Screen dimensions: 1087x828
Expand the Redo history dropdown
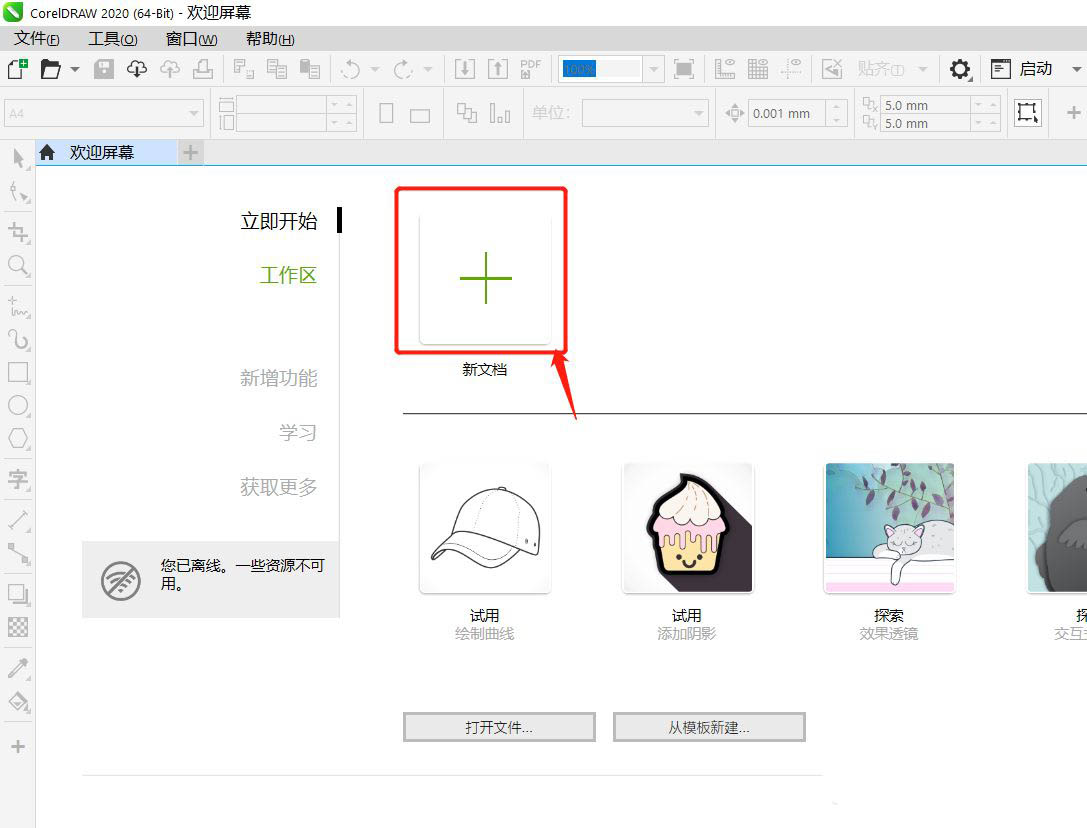(x=428, y=69)
